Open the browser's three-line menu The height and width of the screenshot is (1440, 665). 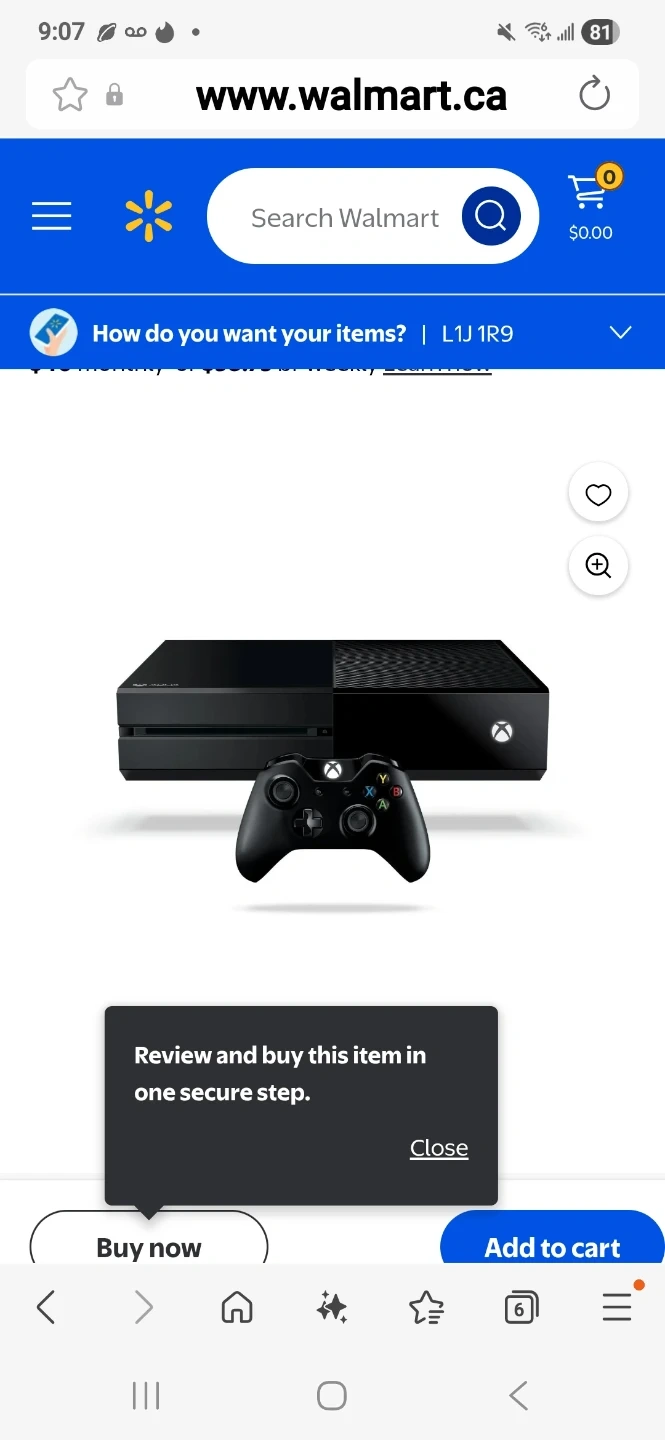coord(617,1307)
